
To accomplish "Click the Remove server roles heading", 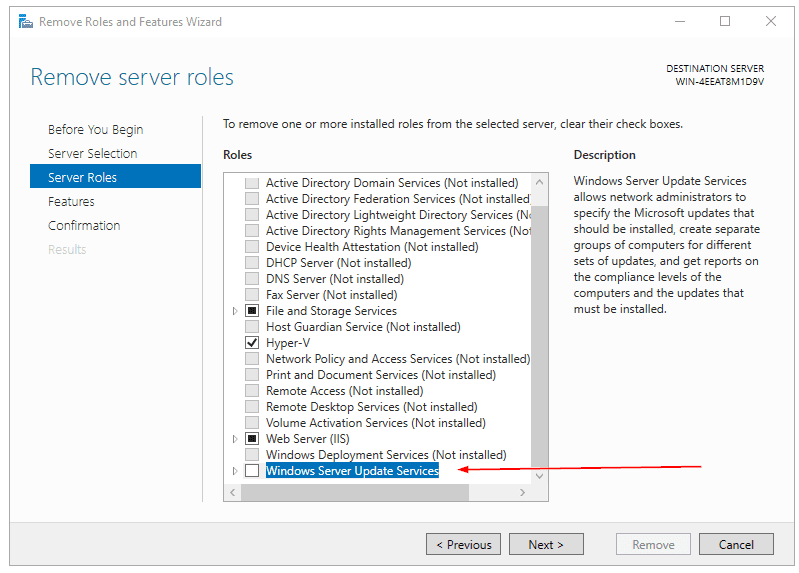I will click(x=132, y=77).
